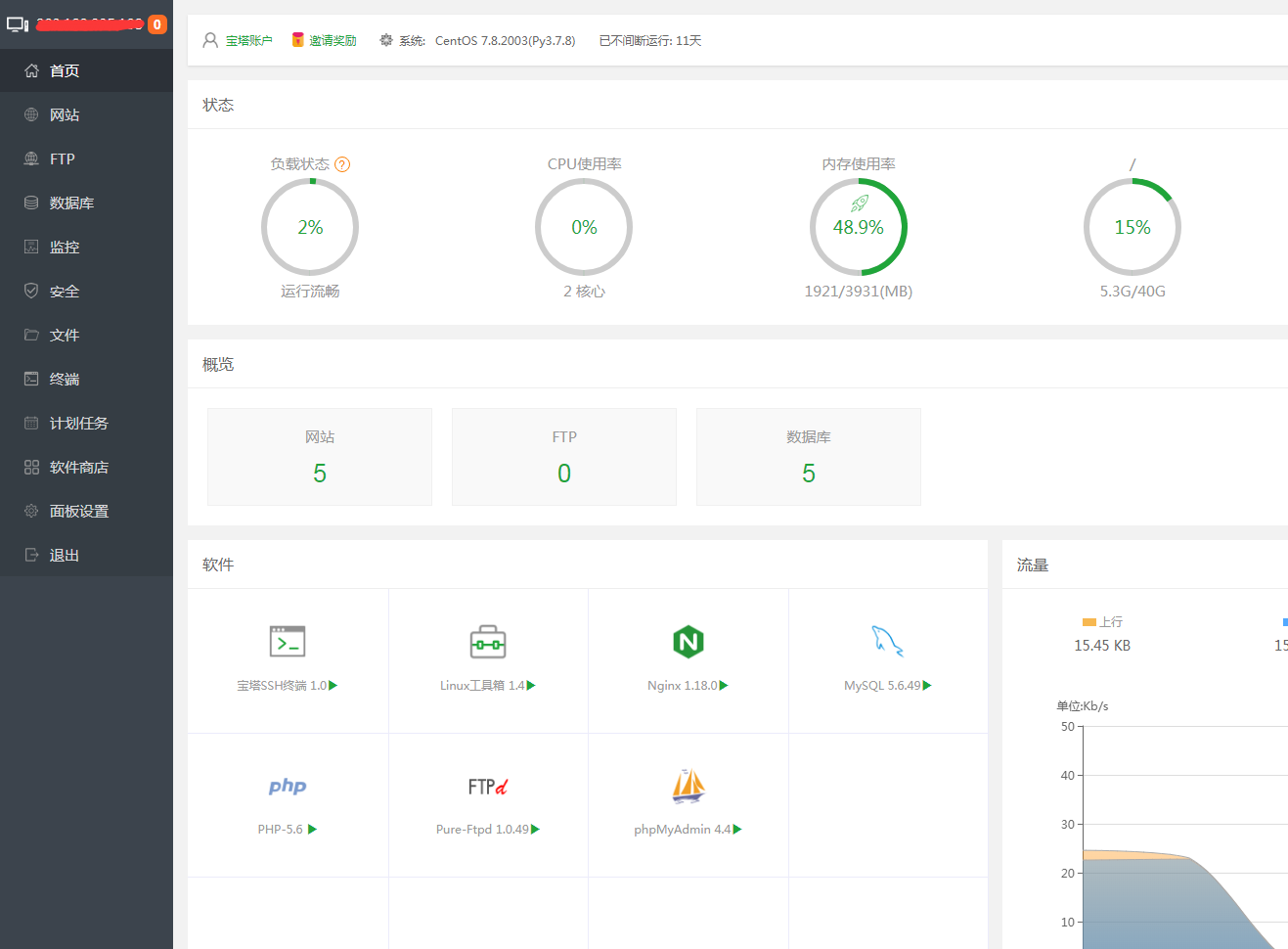
Task: Open the 网站 overview card showing 5
Action: click(320, 457)
